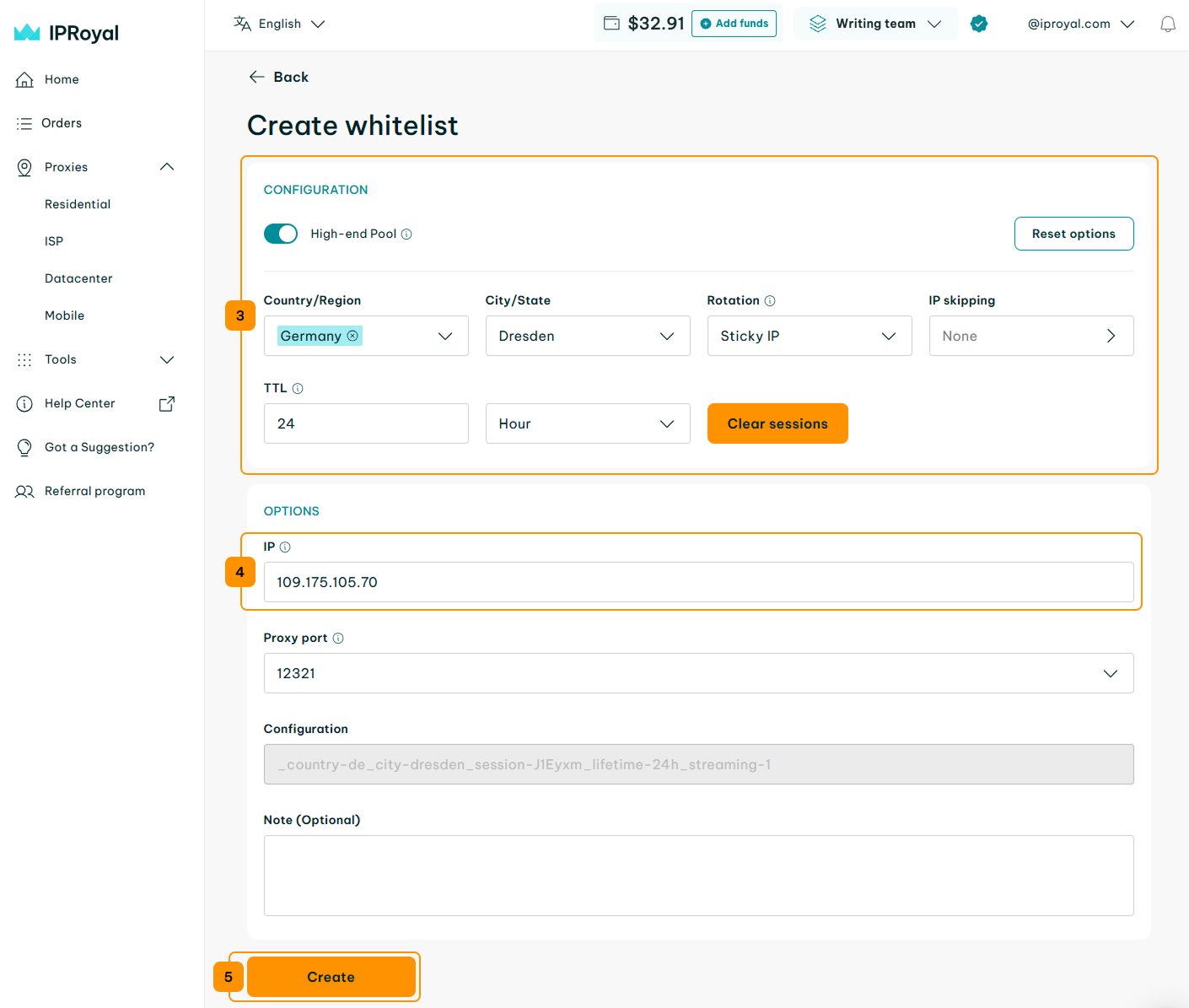Click the IPRoyal crown logo
The width and height of the screenshot is (1189, 1008).
(x=27, y=33)
